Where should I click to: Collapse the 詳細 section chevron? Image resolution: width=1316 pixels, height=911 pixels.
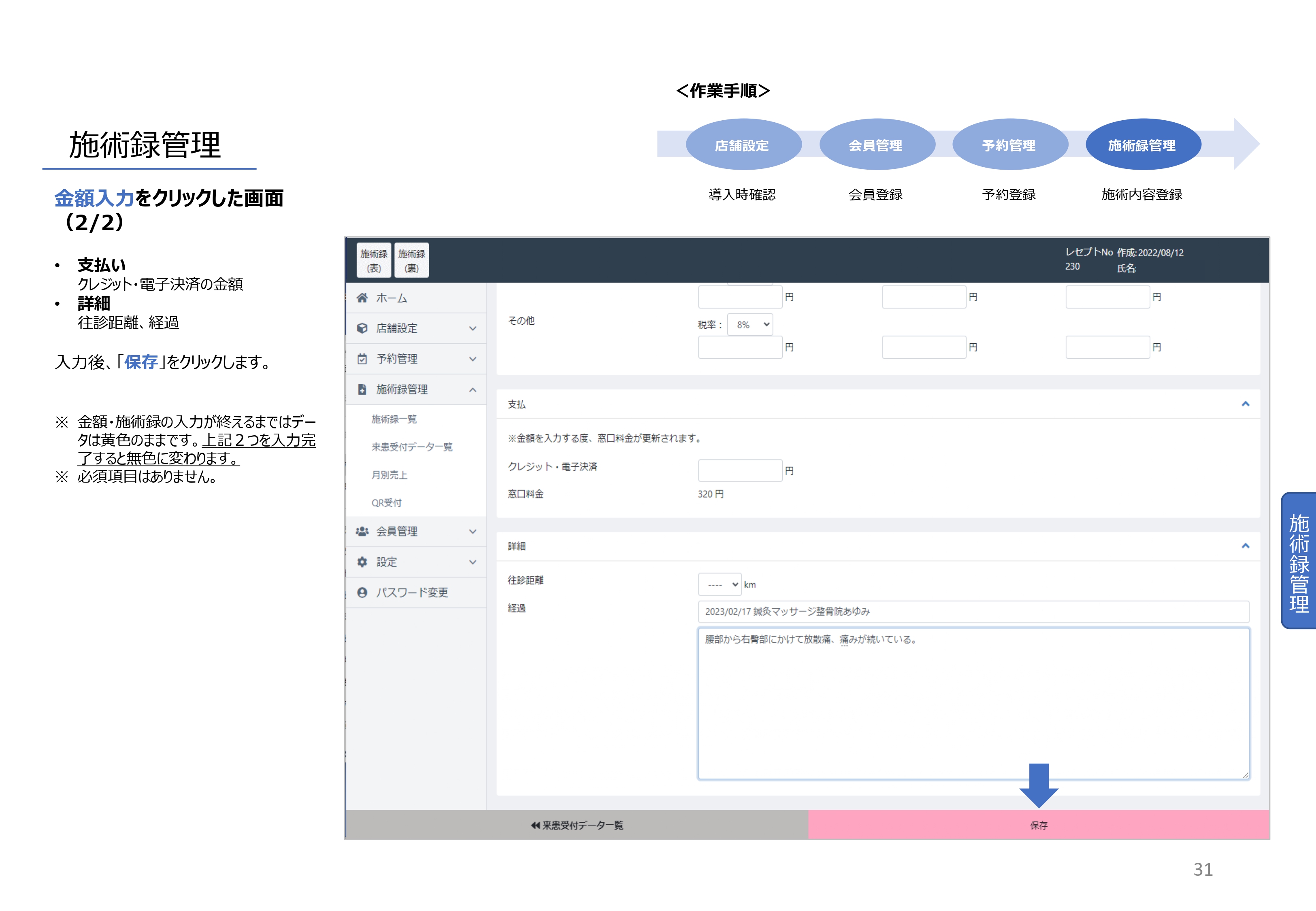tap(1245, 546)
